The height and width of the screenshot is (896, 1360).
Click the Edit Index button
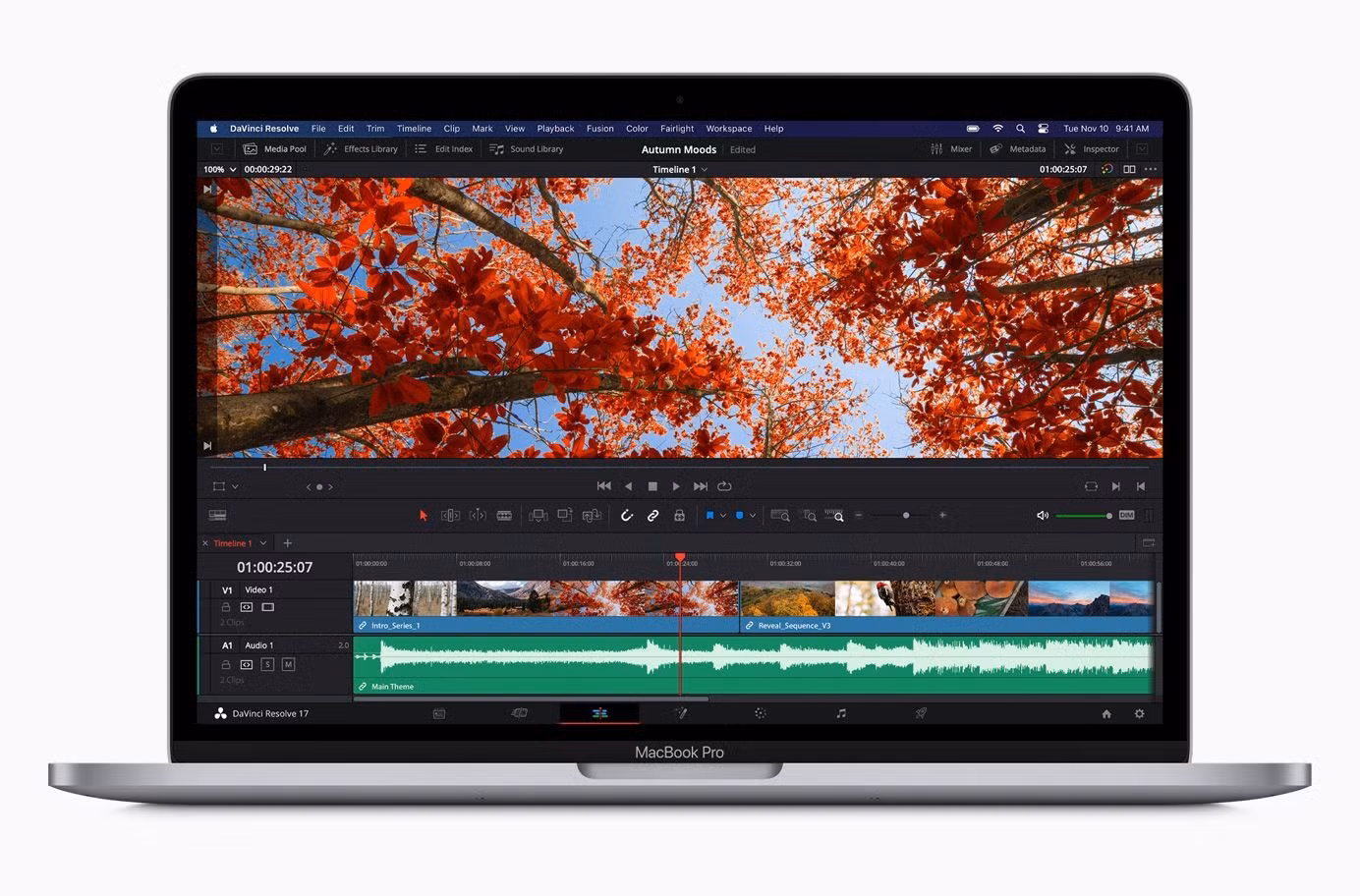coord(443,148)
